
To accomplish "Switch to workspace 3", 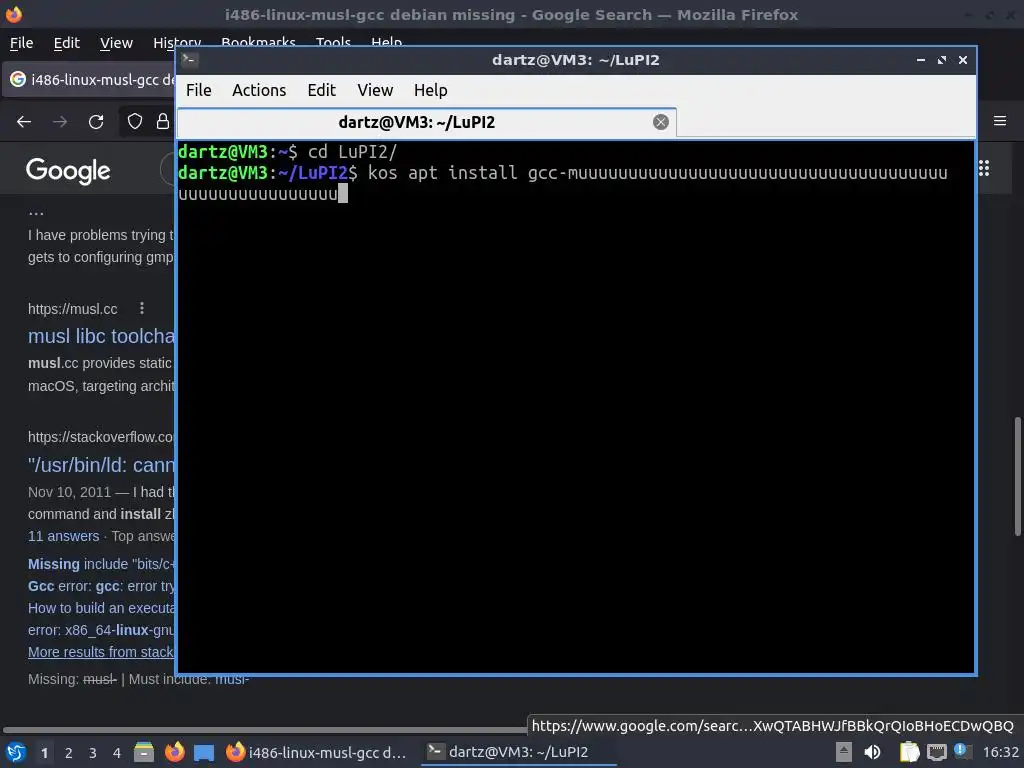I will pyautogui.click(x=93, y=753).
